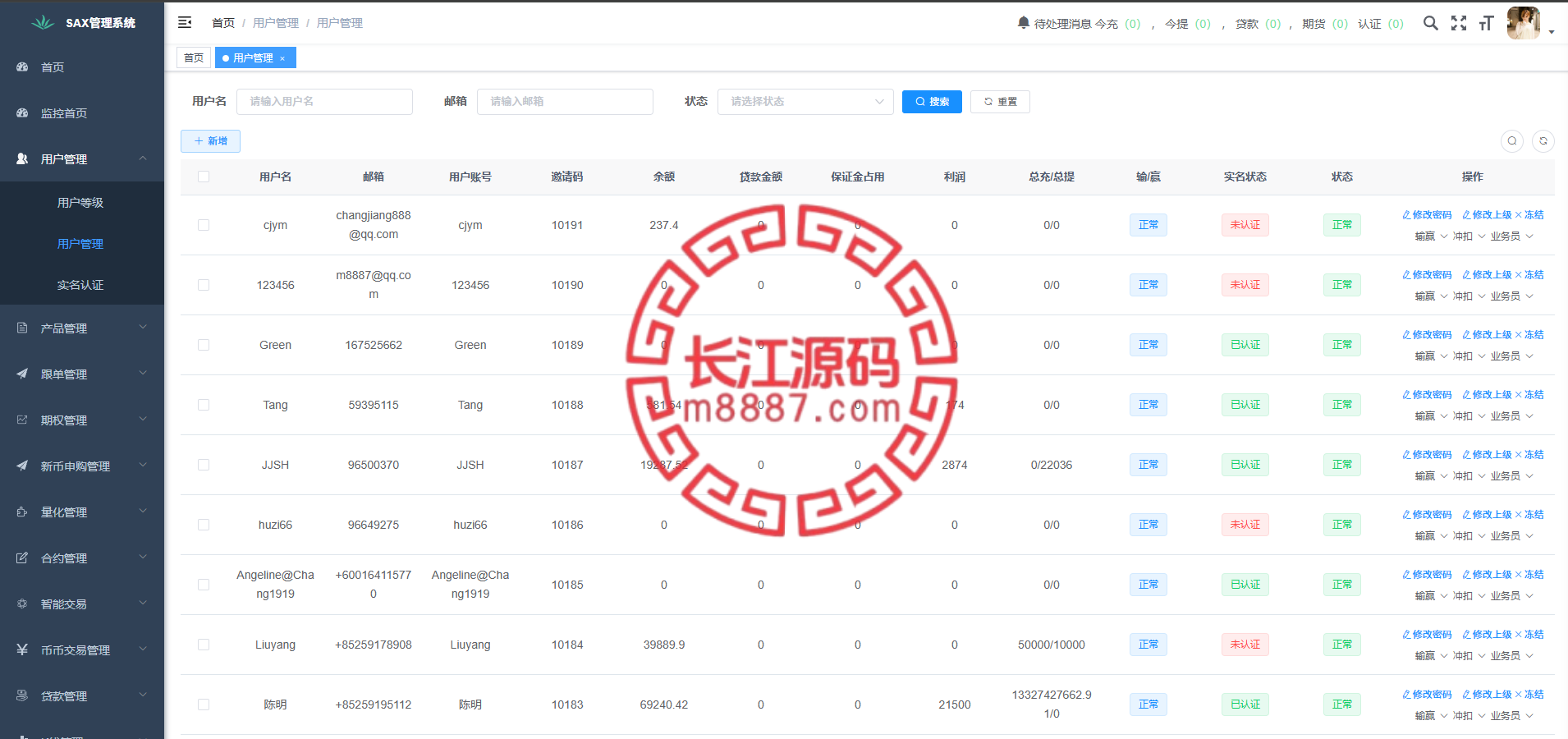Click 冻结 for user 陈明
1568x739 pixels.
[x=1529, y=695]
